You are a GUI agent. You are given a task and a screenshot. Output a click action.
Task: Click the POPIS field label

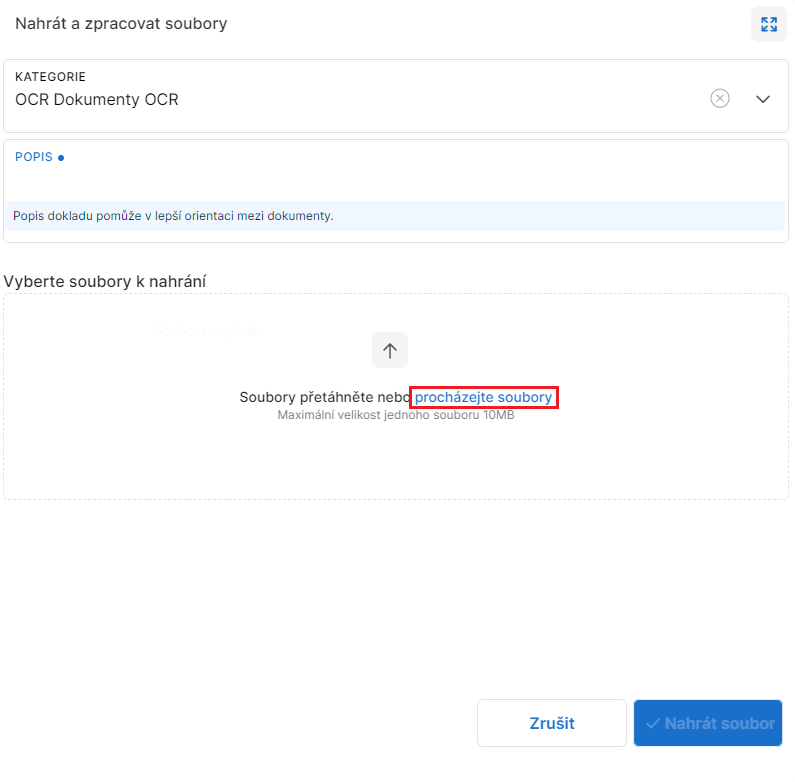click(33, 157)
